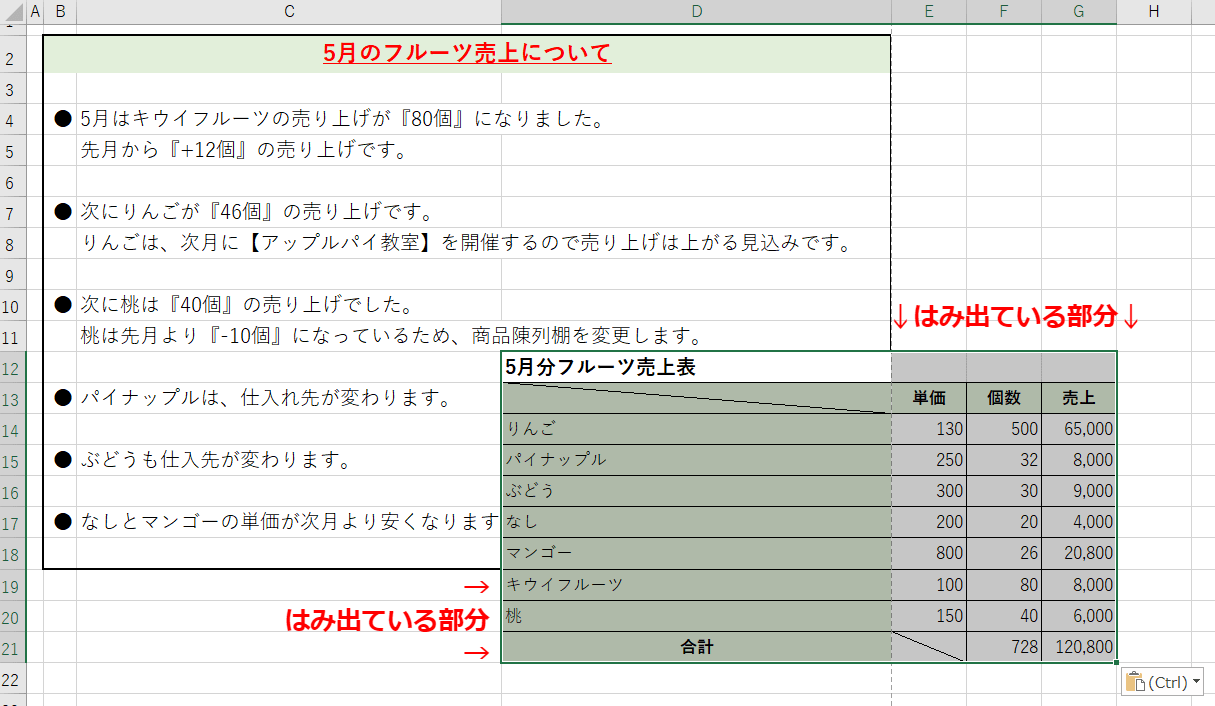Click the パイナップル unit price 250
This screenshot has height=706, width=1215.
[929, 460]
